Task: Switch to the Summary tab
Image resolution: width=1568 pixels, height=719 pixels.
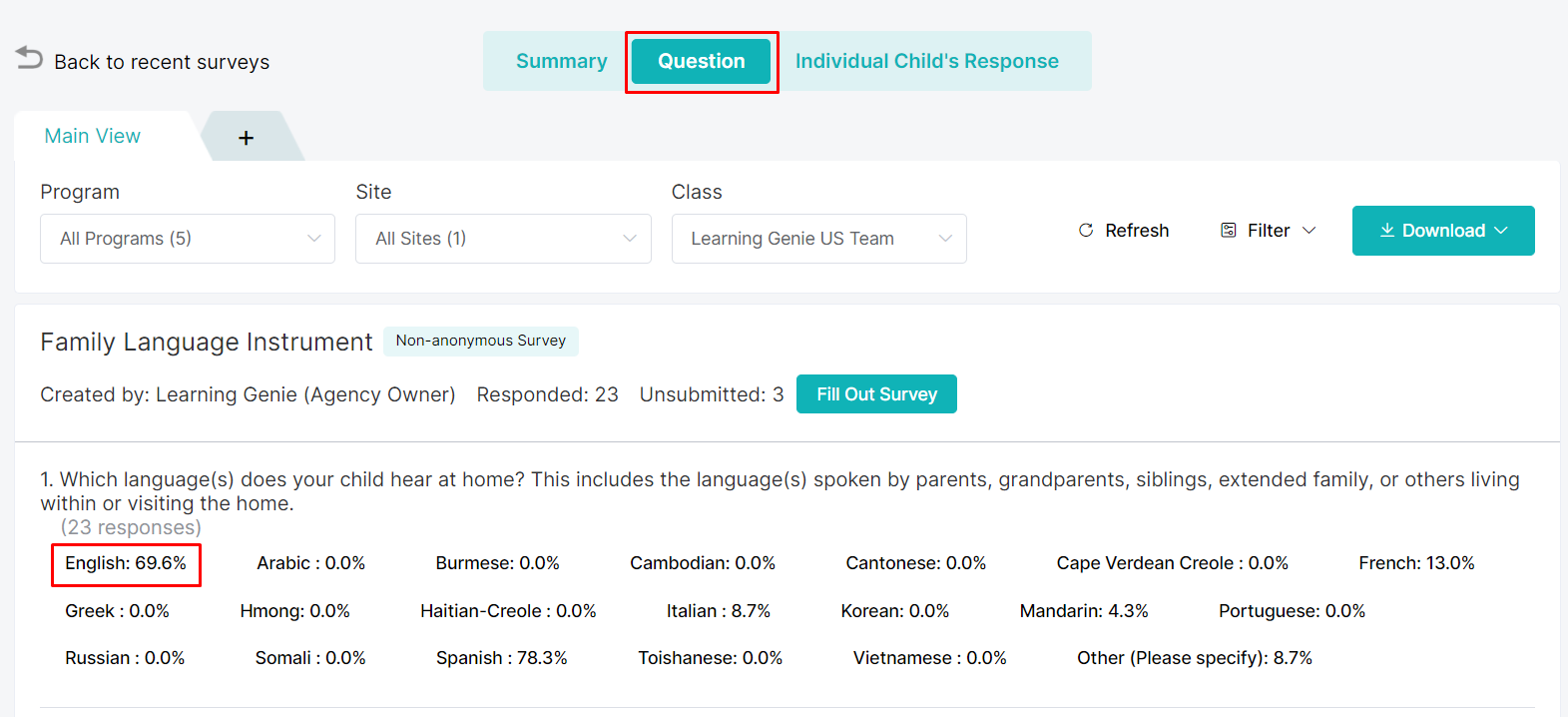Action: click(x=562, y=61)
